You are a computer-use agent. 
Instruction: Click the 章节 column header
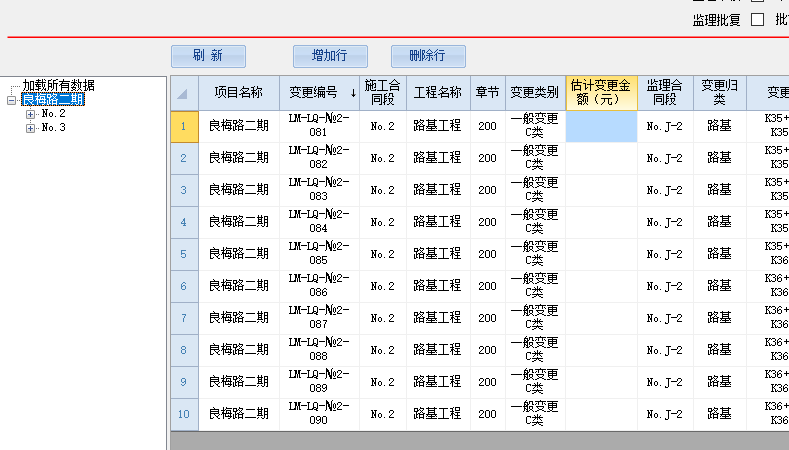coord(488,93)
